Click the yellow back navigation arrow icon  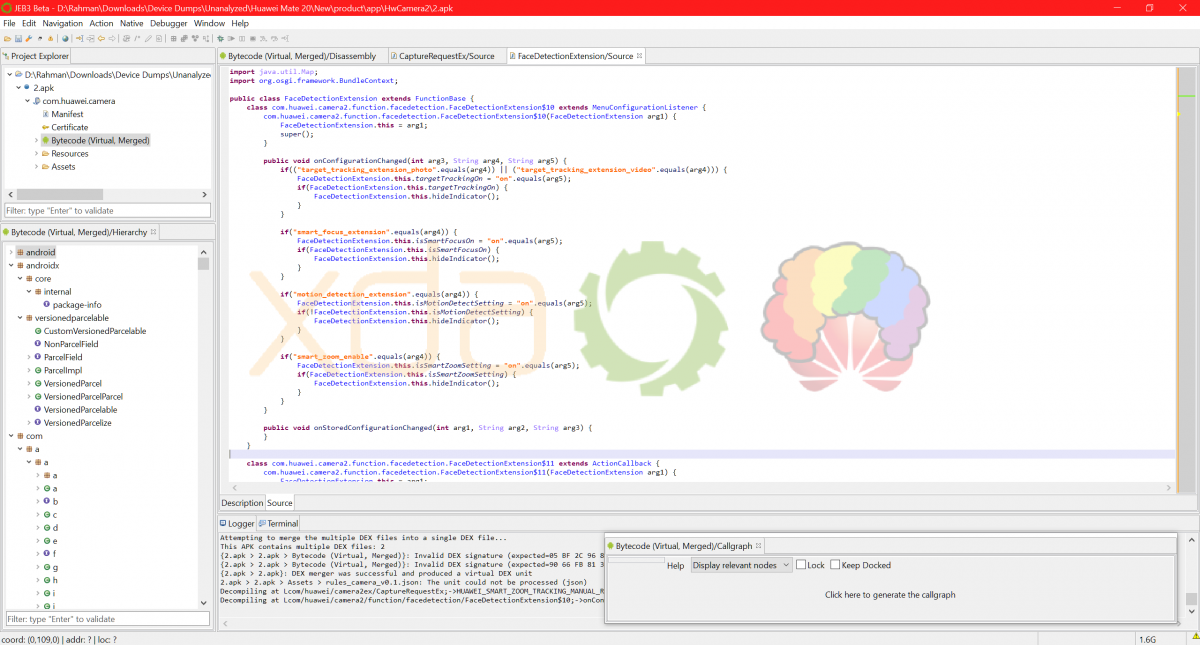pos(101,38)
